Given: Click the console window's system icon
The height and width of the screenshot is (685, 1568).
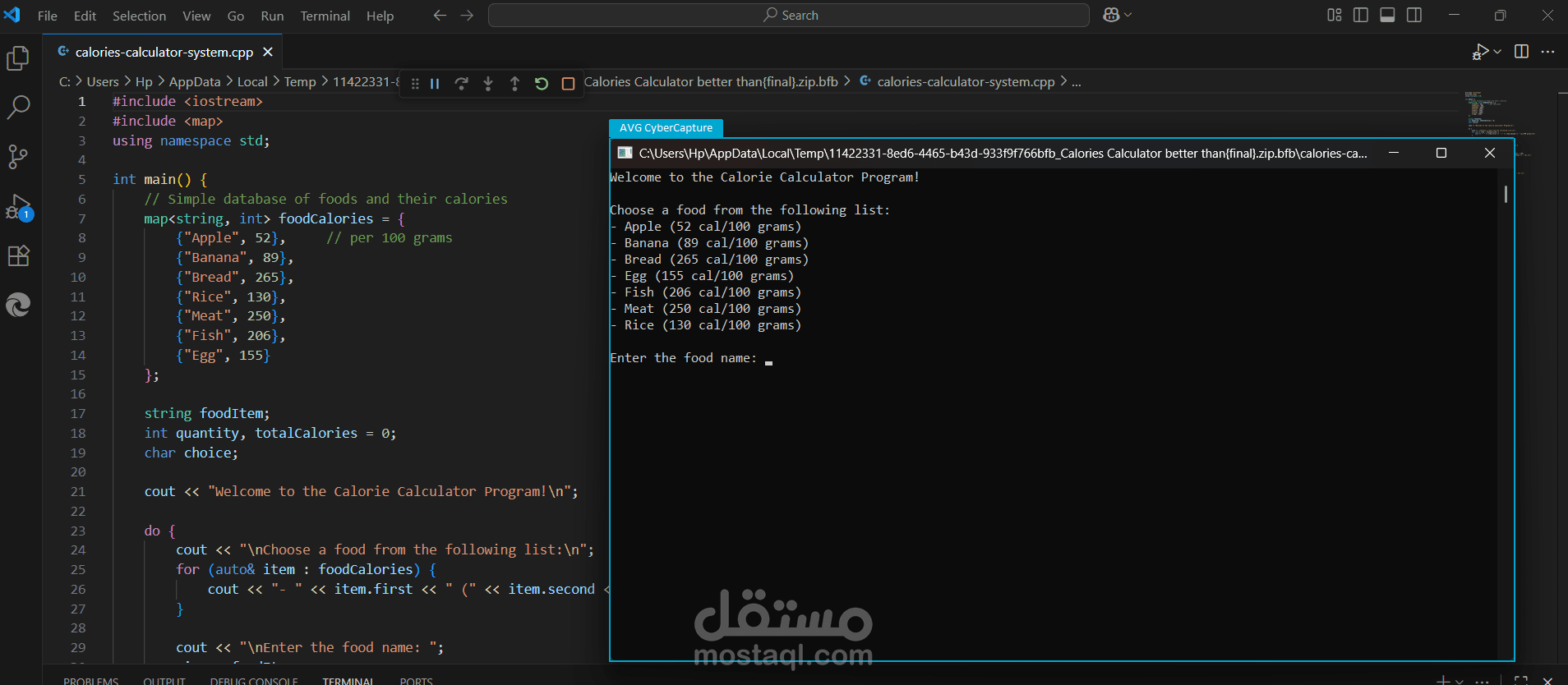Looking at the screenshot, I should coord(625,153).
